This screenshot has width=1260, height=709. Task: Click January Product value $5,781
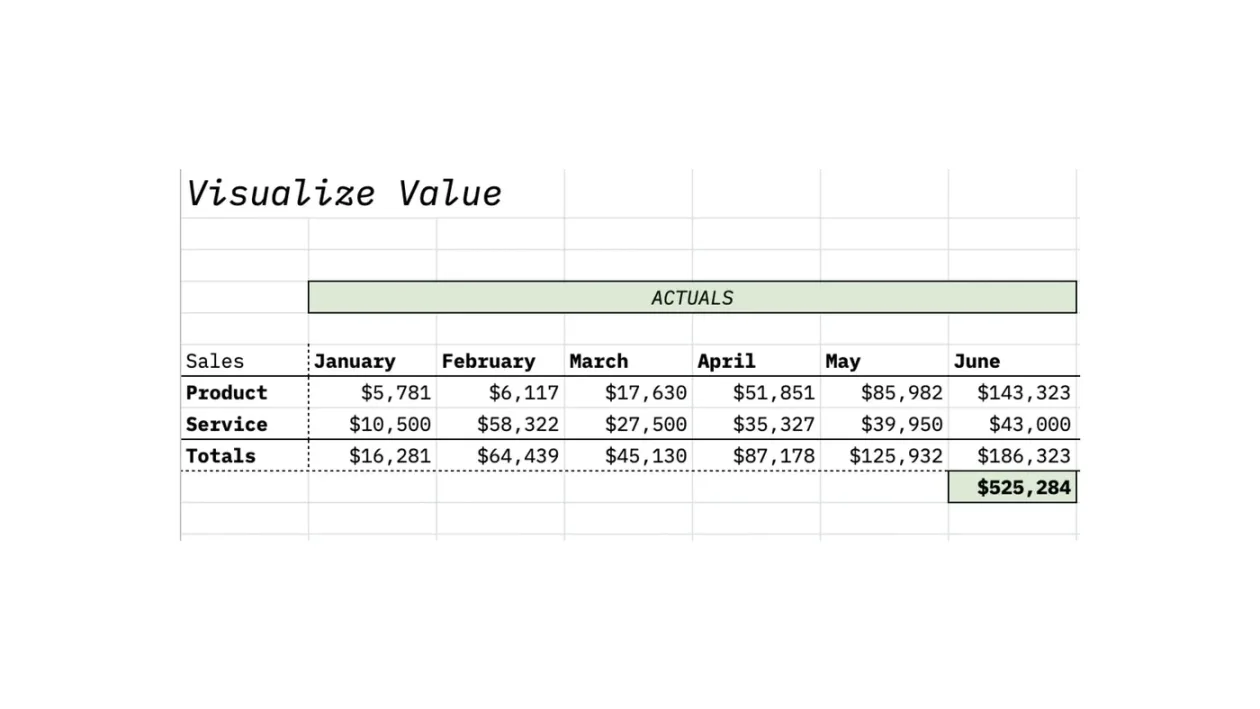(395, 392)
